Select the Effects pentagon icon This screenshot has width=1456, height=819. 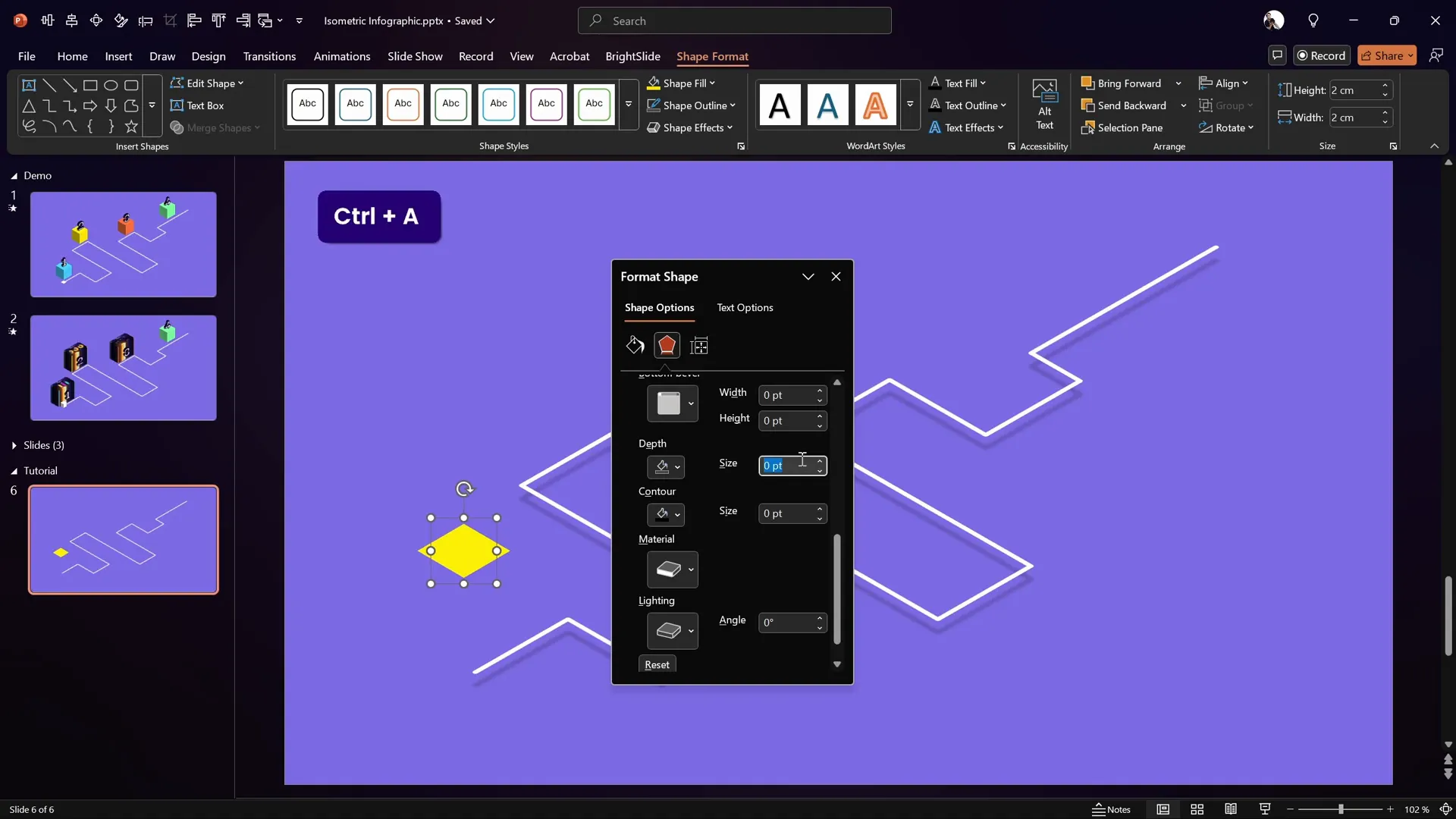(667, 346)
